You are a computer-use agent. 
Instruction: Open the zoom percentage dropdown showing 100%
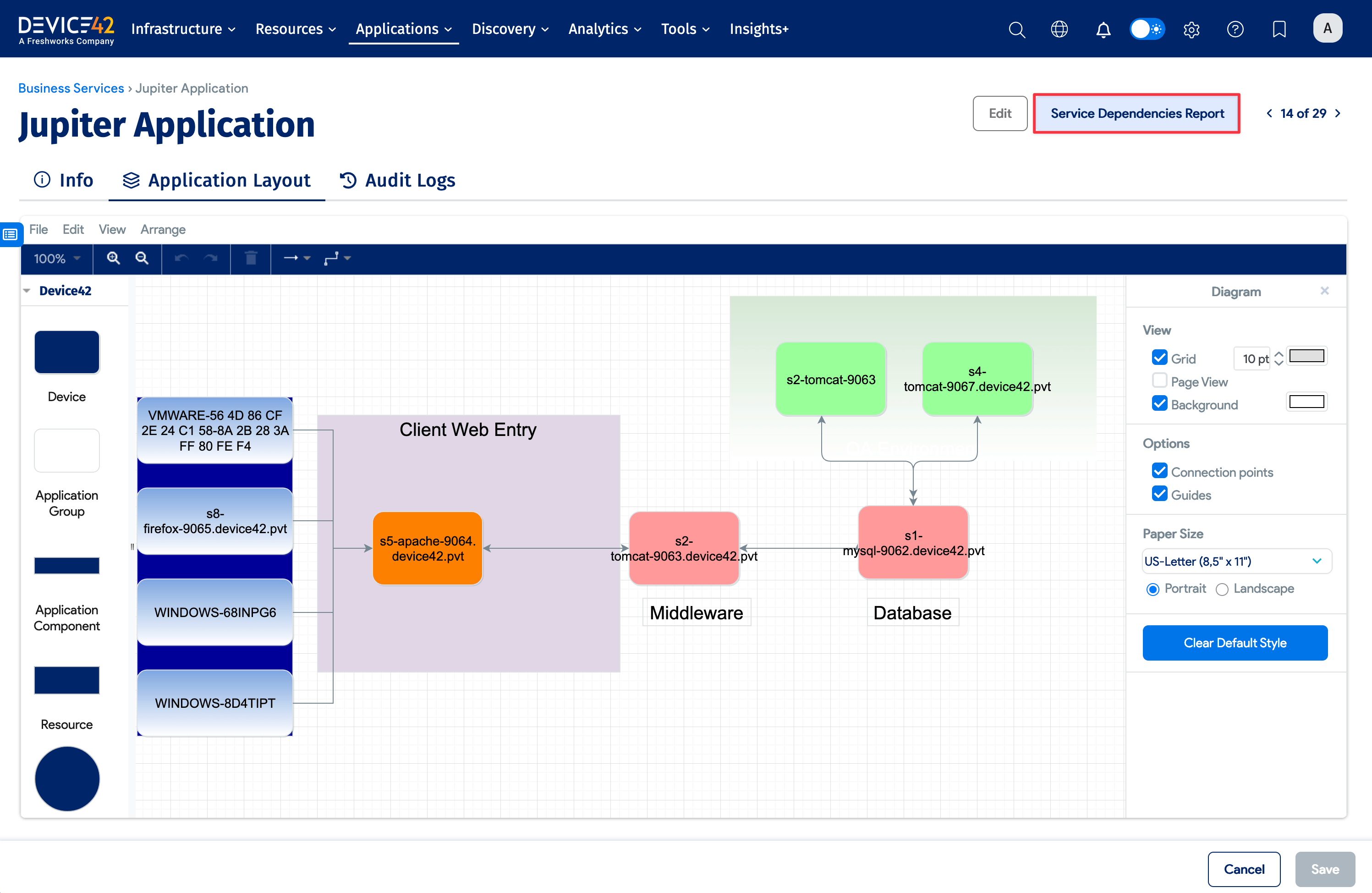[x=56, y=258]
